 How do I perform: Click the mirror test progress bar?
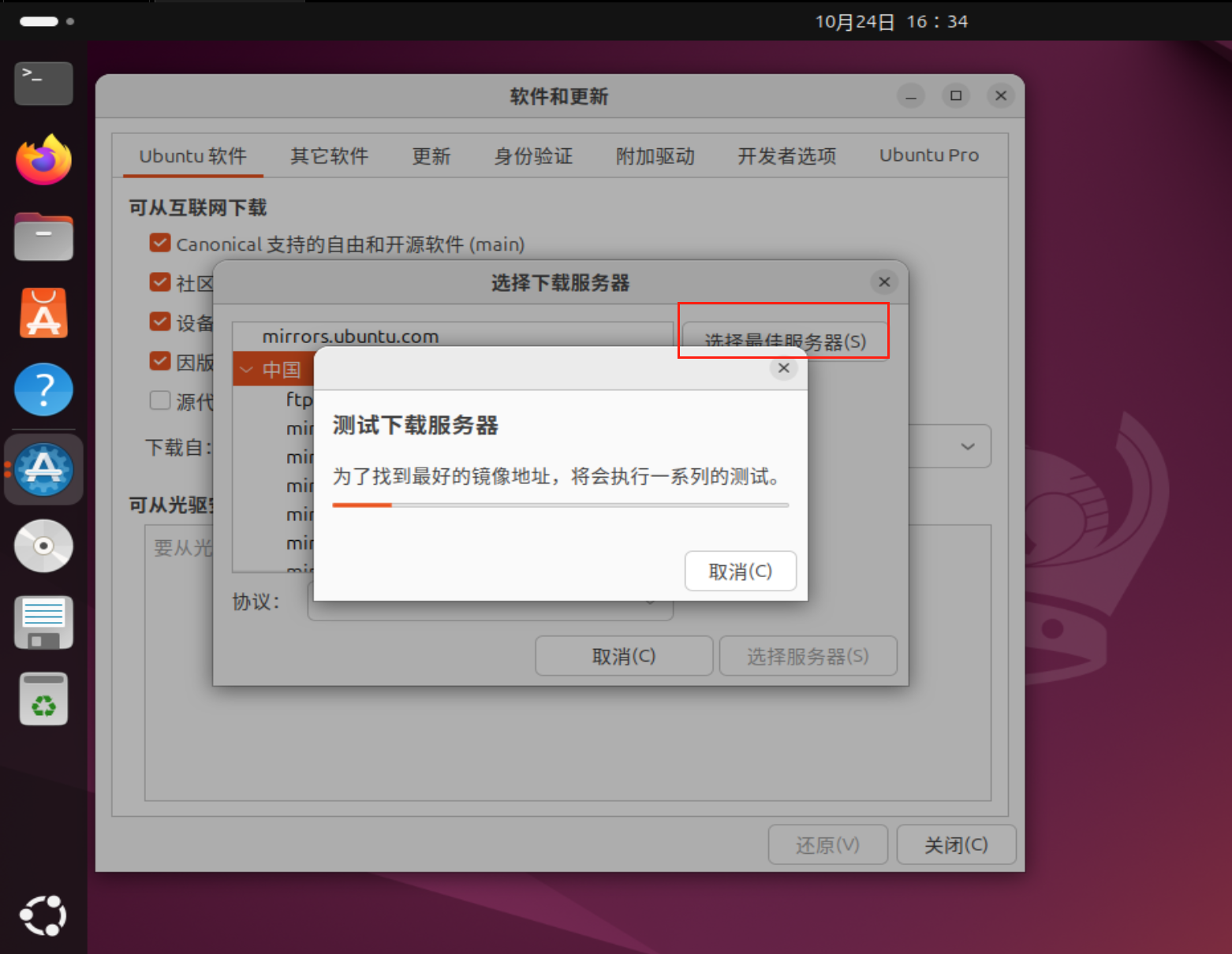pos(560,505)
